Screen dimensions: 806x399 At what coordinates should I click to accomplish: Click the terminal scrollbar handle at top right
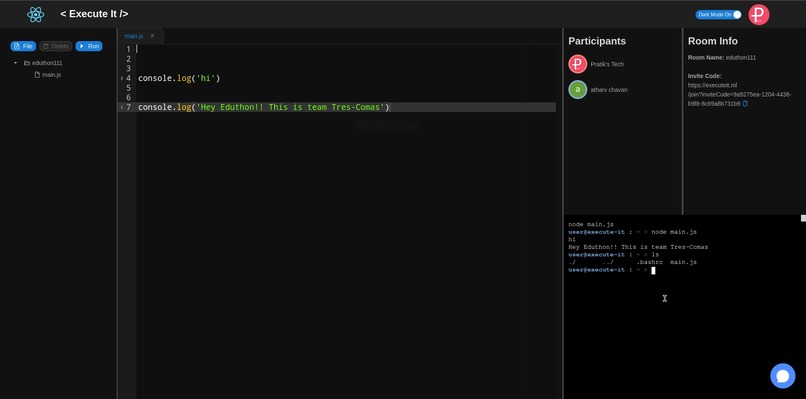point(803,218)
